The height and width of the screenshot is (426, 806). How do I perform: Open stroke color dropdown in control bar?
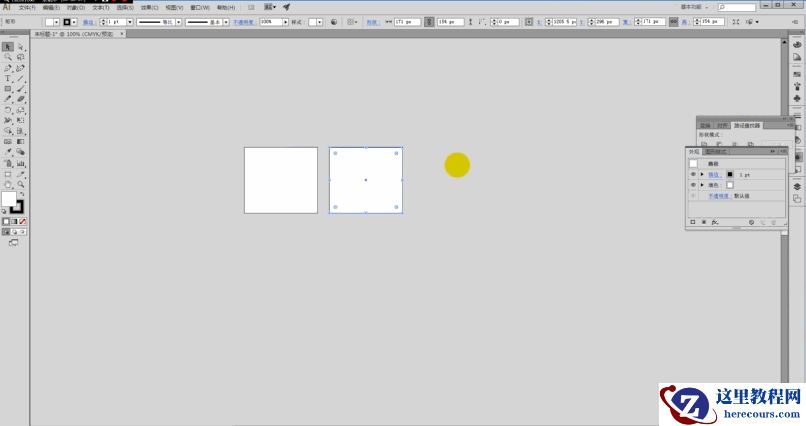coord(74,22)
